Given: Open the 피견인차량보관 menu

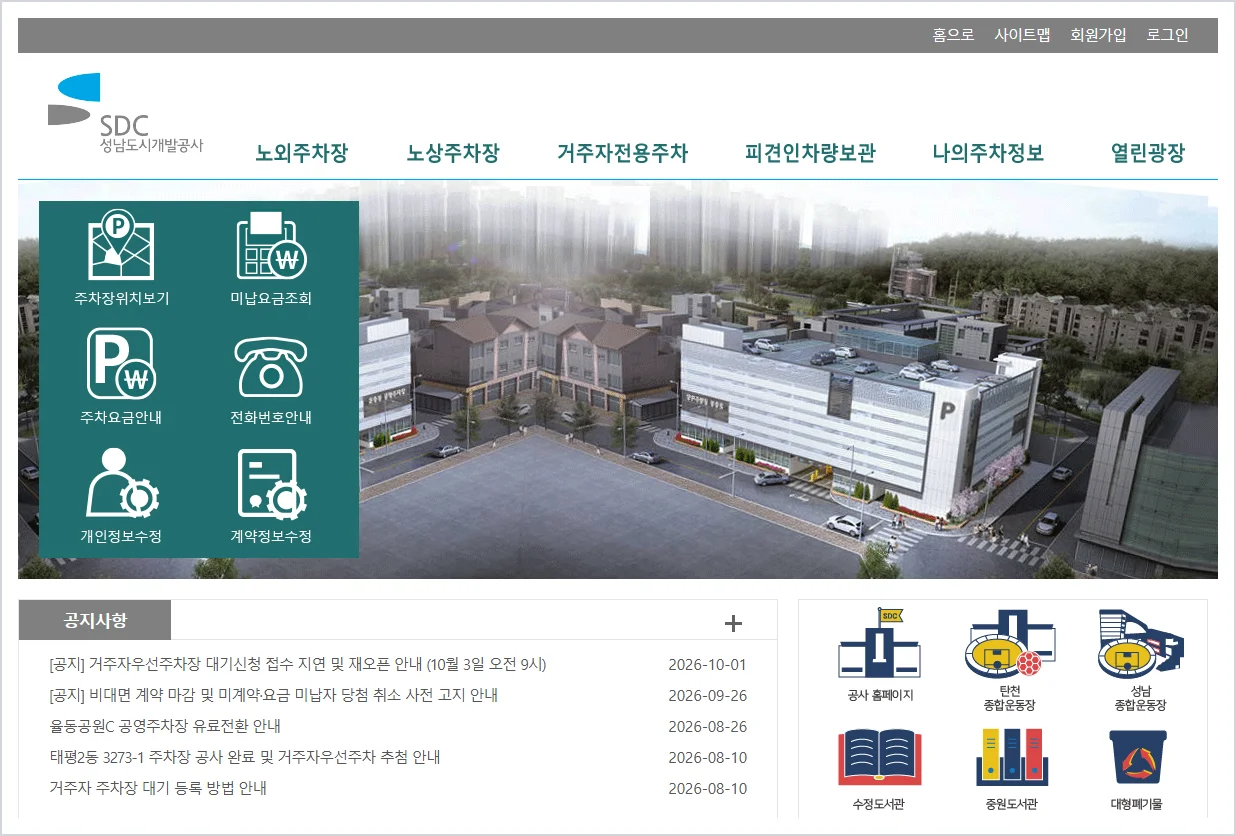Looking at the screenshot, I should [810, 153].
